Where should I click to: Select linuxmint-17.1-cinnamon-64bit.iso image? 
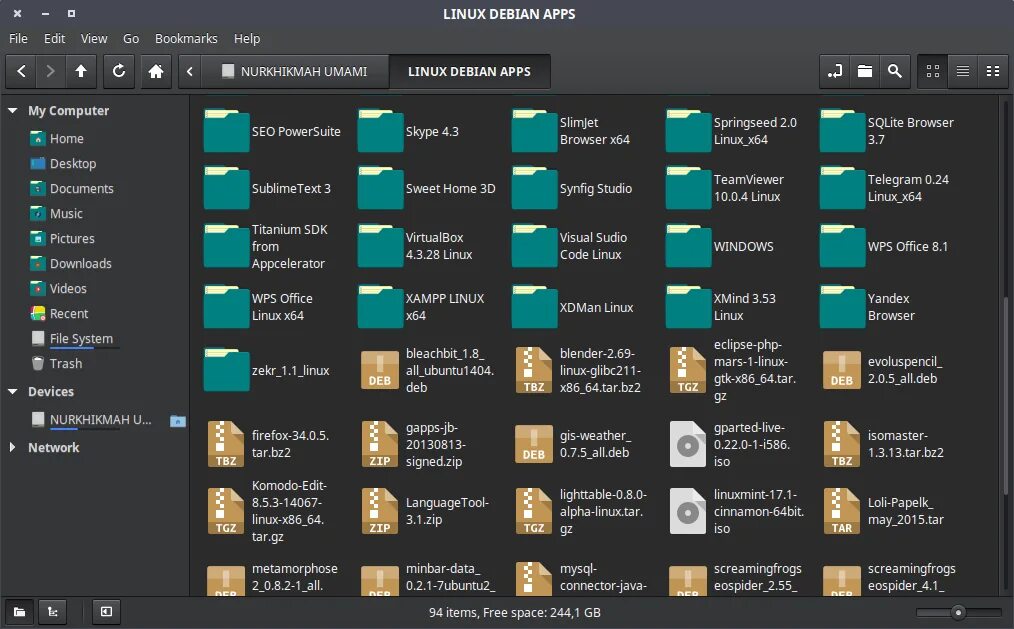(737, 511)
